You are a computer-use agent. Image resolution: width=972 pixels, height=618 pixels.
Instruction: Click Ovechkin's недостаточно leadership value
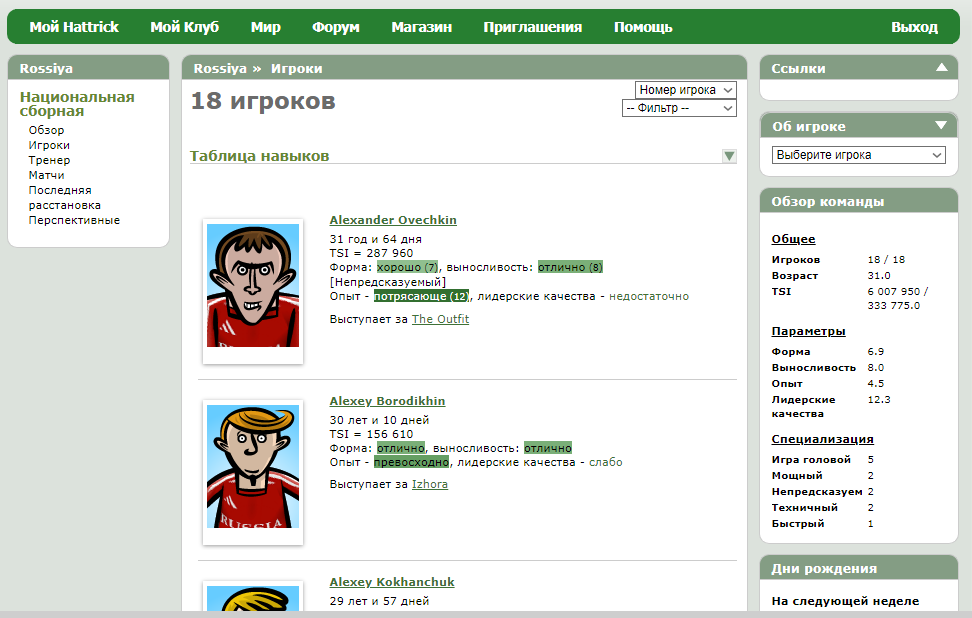648,296
